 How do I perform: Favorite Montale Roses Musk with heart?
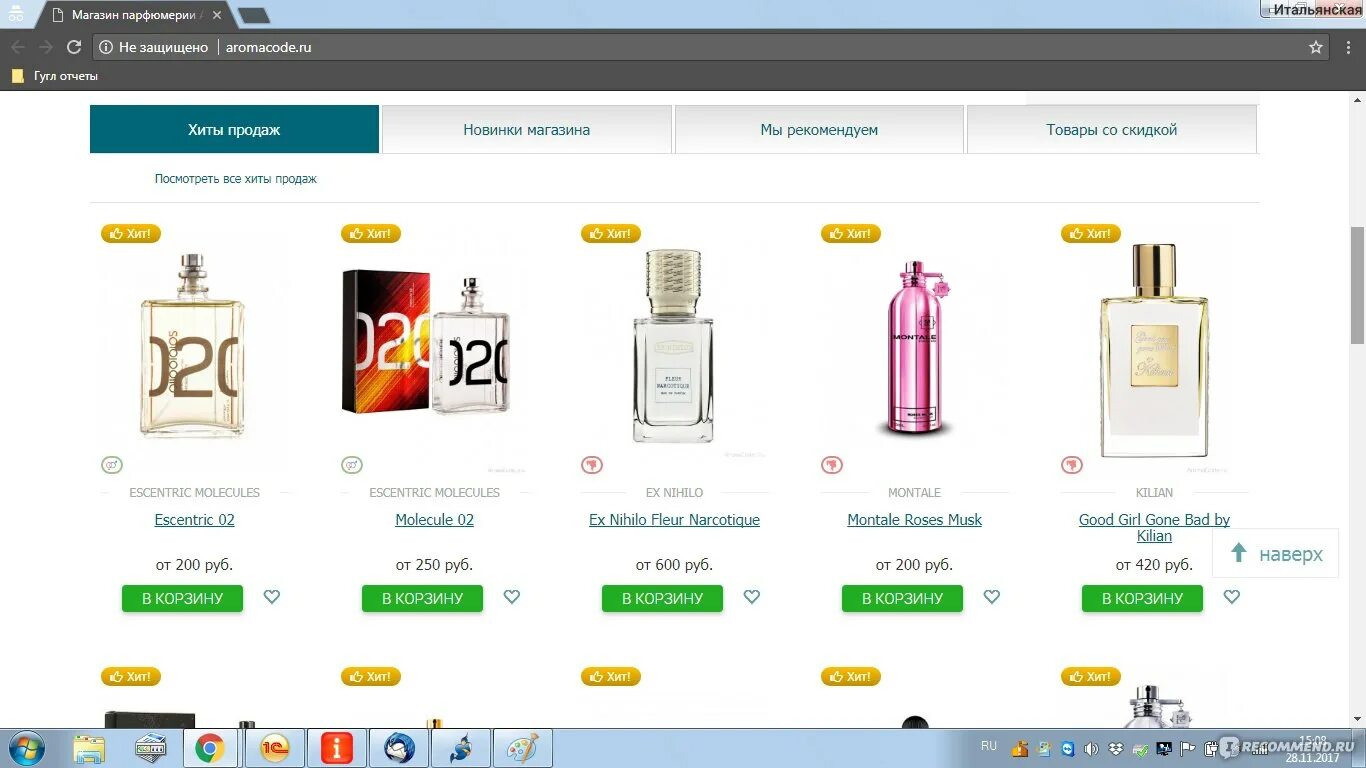992,597
